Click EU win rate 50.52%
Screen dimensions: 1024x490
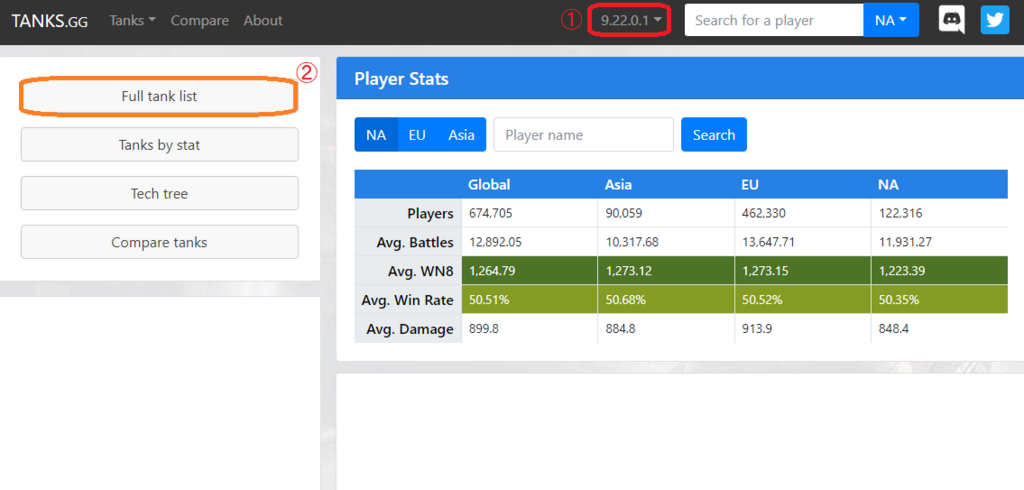[x=803, y=300]
